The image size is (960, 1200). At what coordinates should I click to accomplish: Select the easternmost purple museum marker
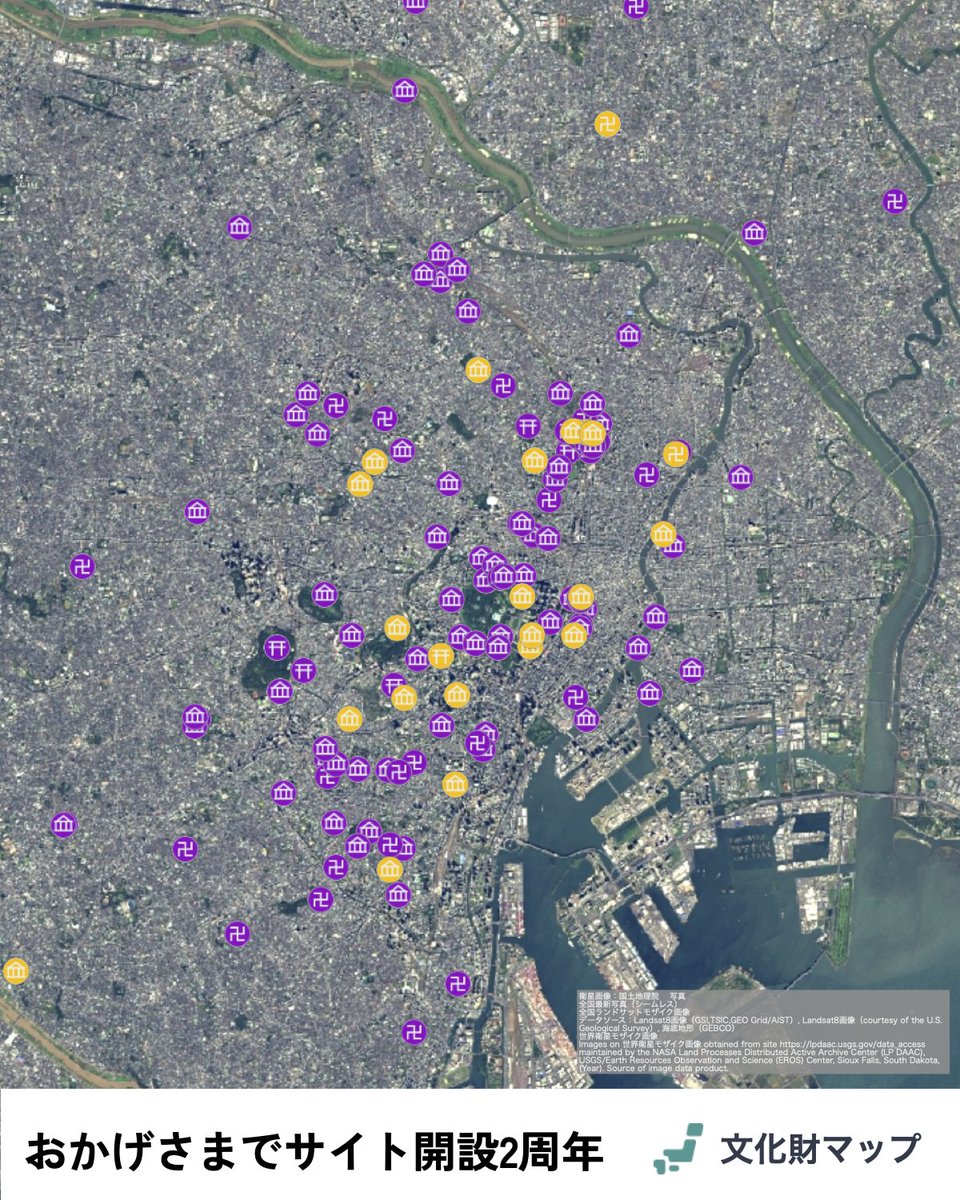(754, 233)
